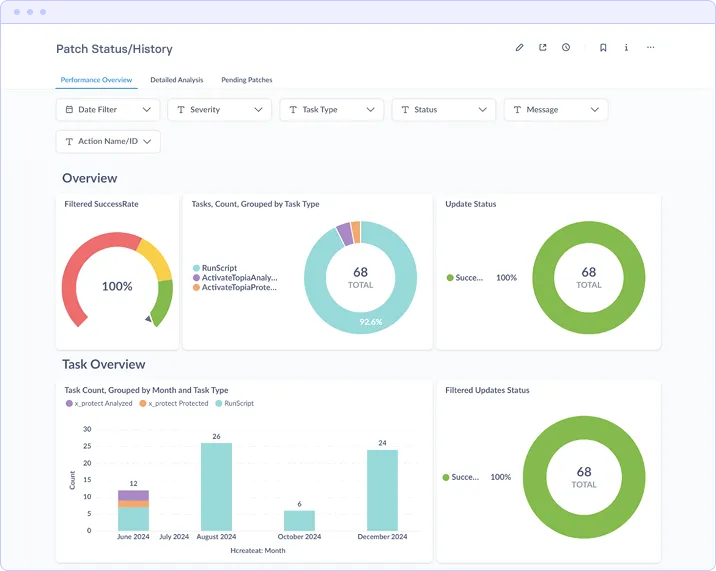Expand the Severity filter dropdown
This screenshot has height=571, width=716.
[x=220, y=110]
